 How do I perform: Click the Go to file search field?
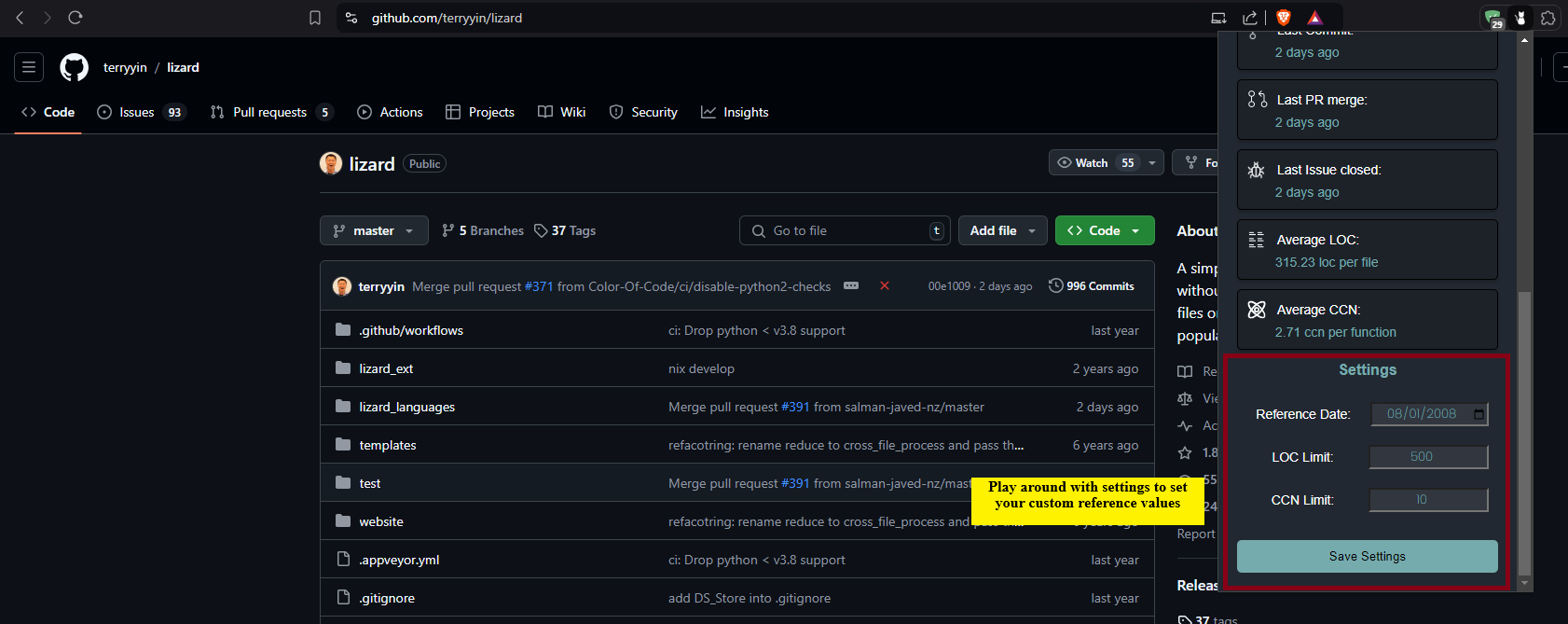(846, 230)
